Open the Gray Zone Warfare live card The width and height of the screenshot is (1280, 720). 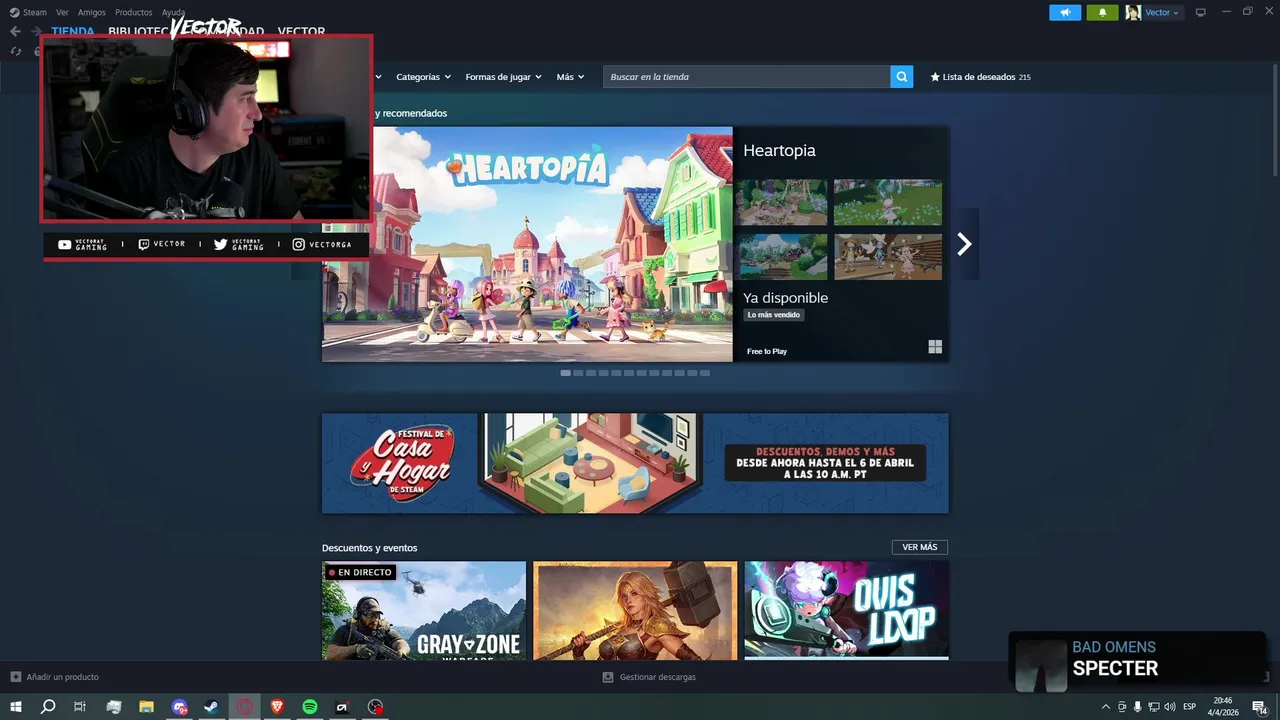pos(424,610)
